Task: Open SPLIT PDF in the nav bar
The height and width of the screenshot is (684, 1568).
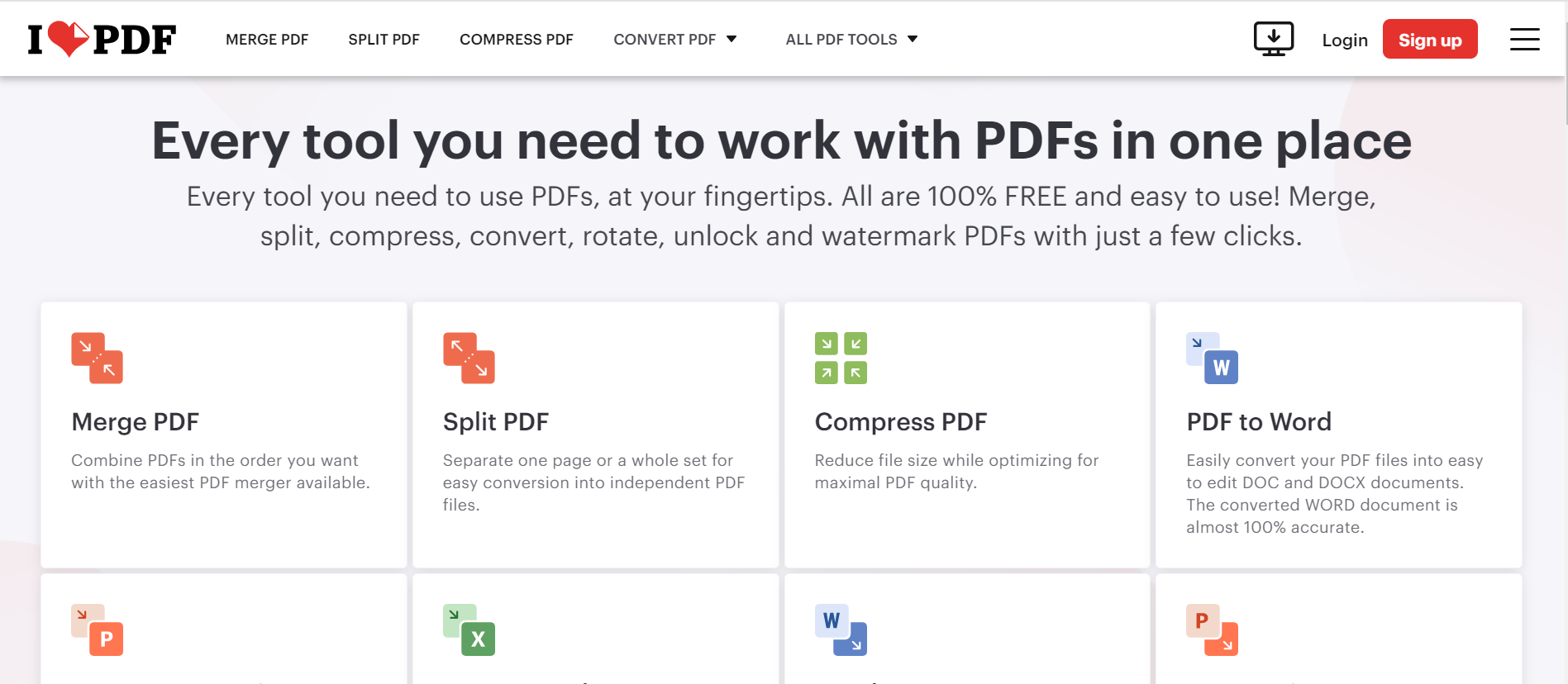Action: [x=384, y=40]
